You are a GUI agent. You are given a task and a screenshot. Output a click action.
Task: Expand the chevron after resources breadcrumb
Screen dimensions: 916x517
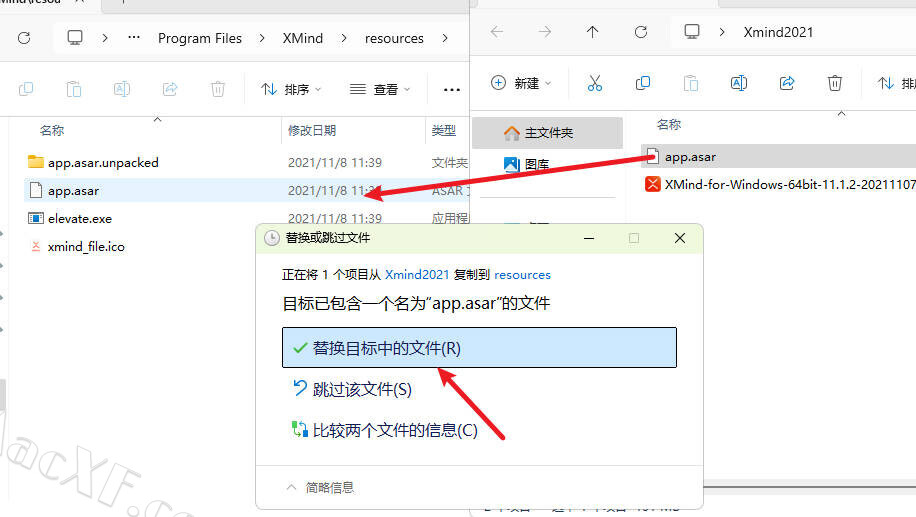[445, 38]
